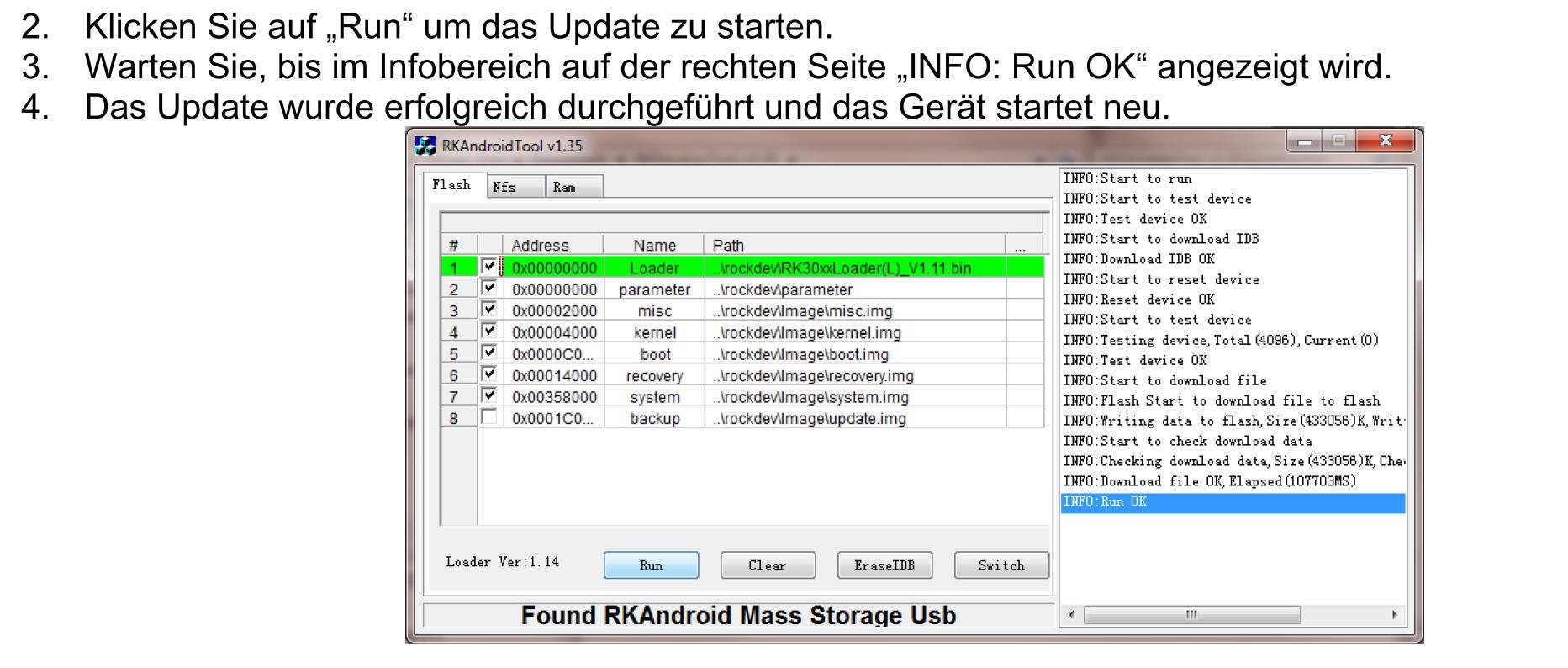Click the 'recovery' name cell
Viewport: 1568px width, 668px height.
[x=655, y=375]
